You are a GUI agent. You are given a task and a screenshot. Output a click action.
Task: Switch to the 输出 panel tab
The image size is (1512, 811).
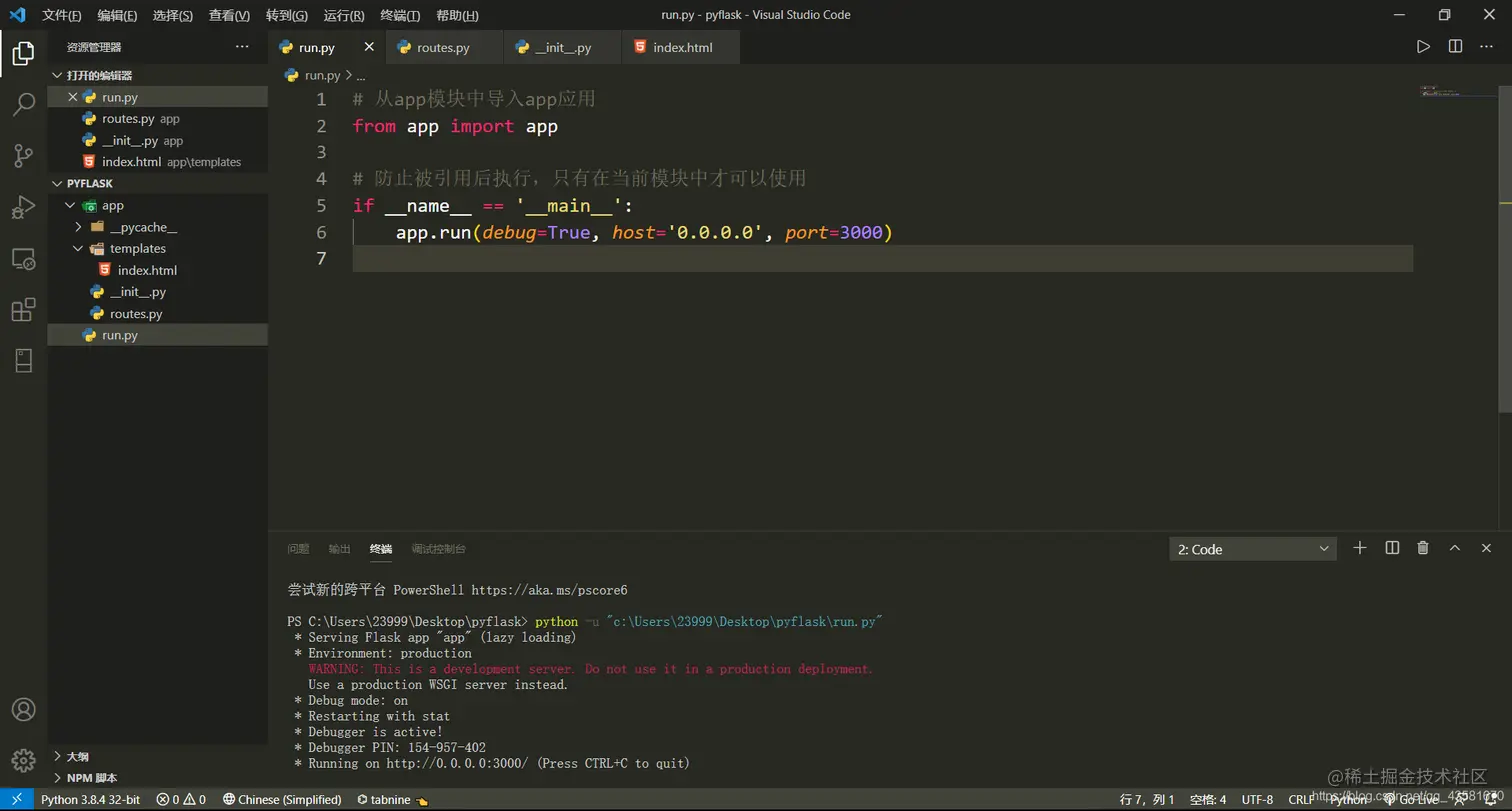pos(340,549)
